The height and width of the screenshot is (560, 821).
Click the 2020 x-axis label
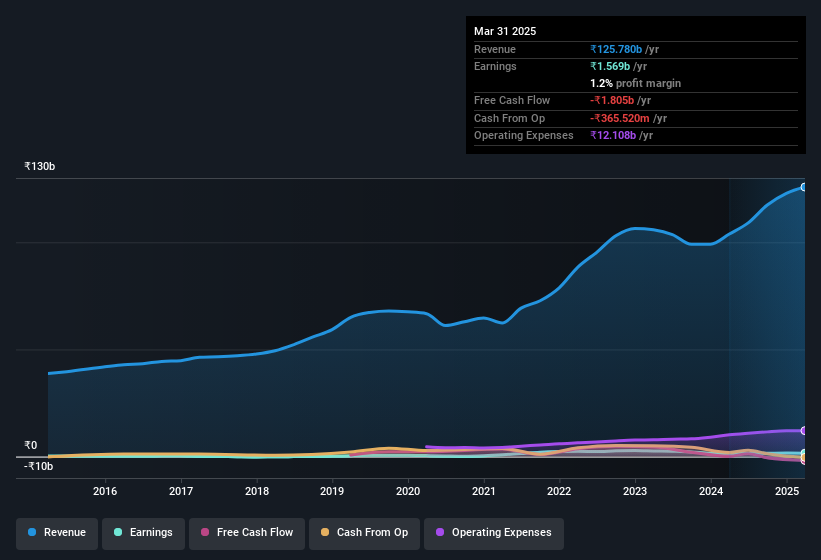coord(408,491)
